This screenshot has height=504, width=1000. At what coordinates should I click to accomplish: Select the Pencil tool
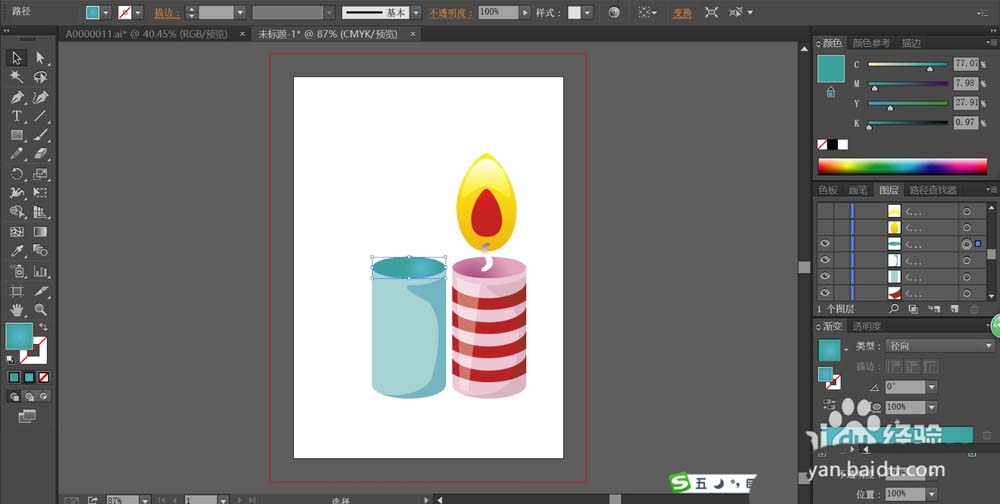(17, 154)
